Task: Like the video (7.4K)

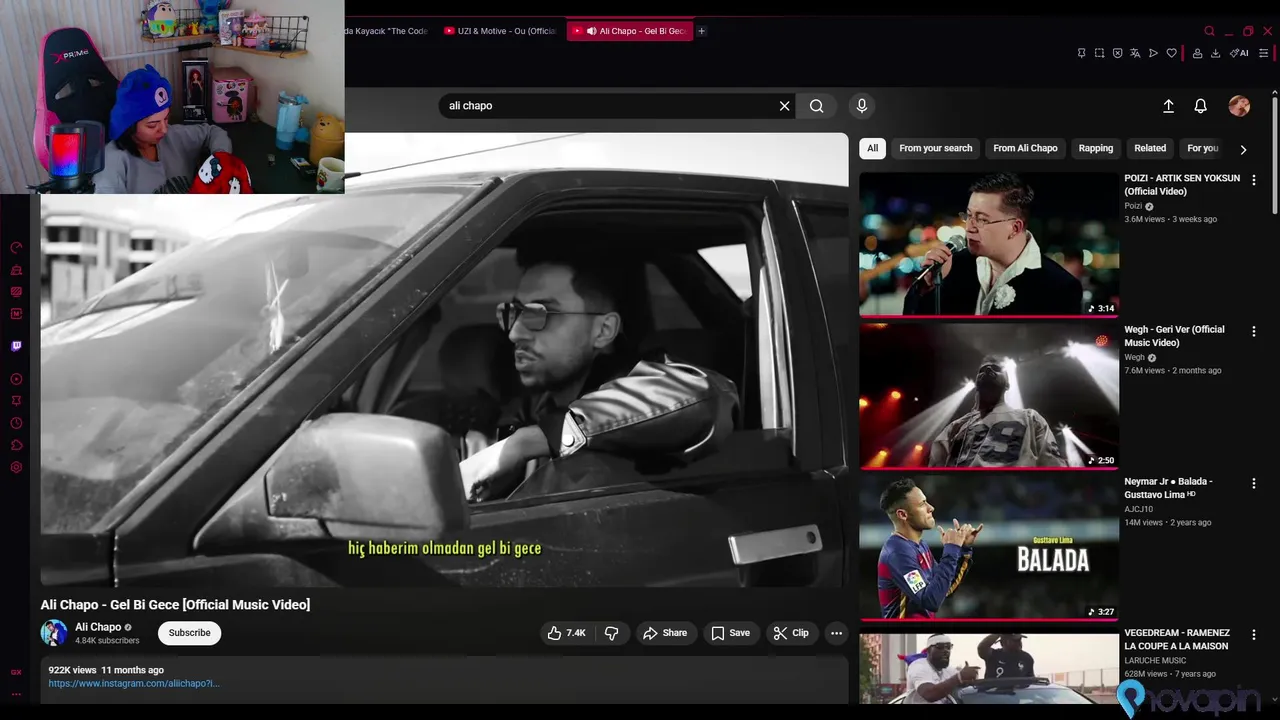Action: tap(566, 633)
